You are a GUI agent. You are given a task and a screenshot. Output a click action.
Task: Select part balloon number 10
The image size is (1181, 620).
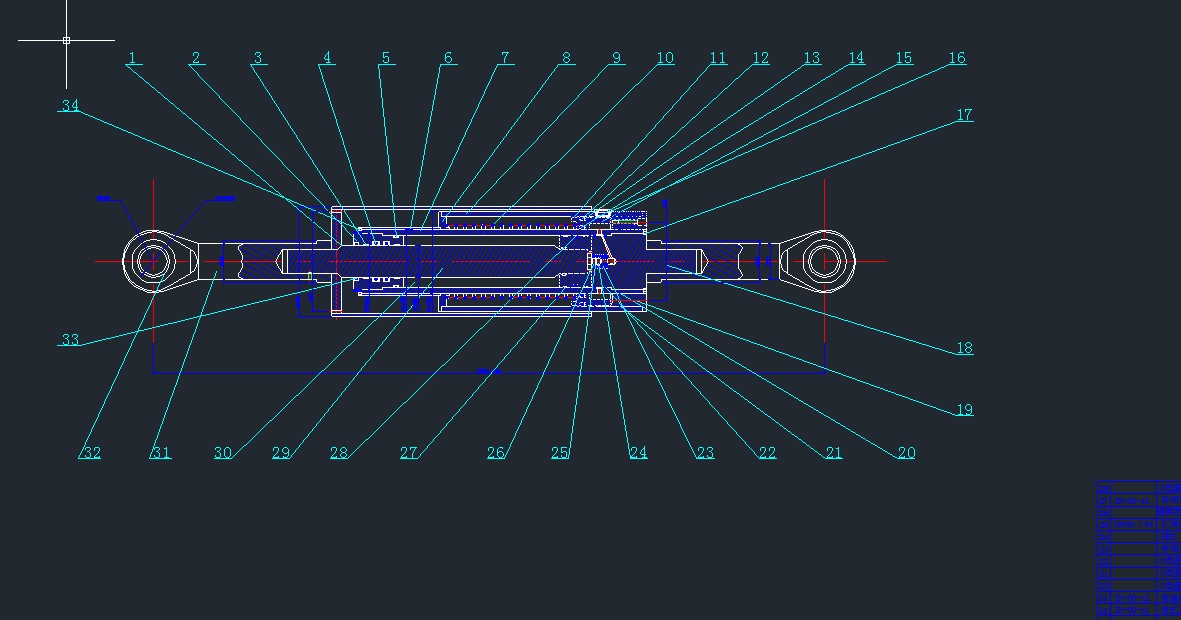(665, 58)
